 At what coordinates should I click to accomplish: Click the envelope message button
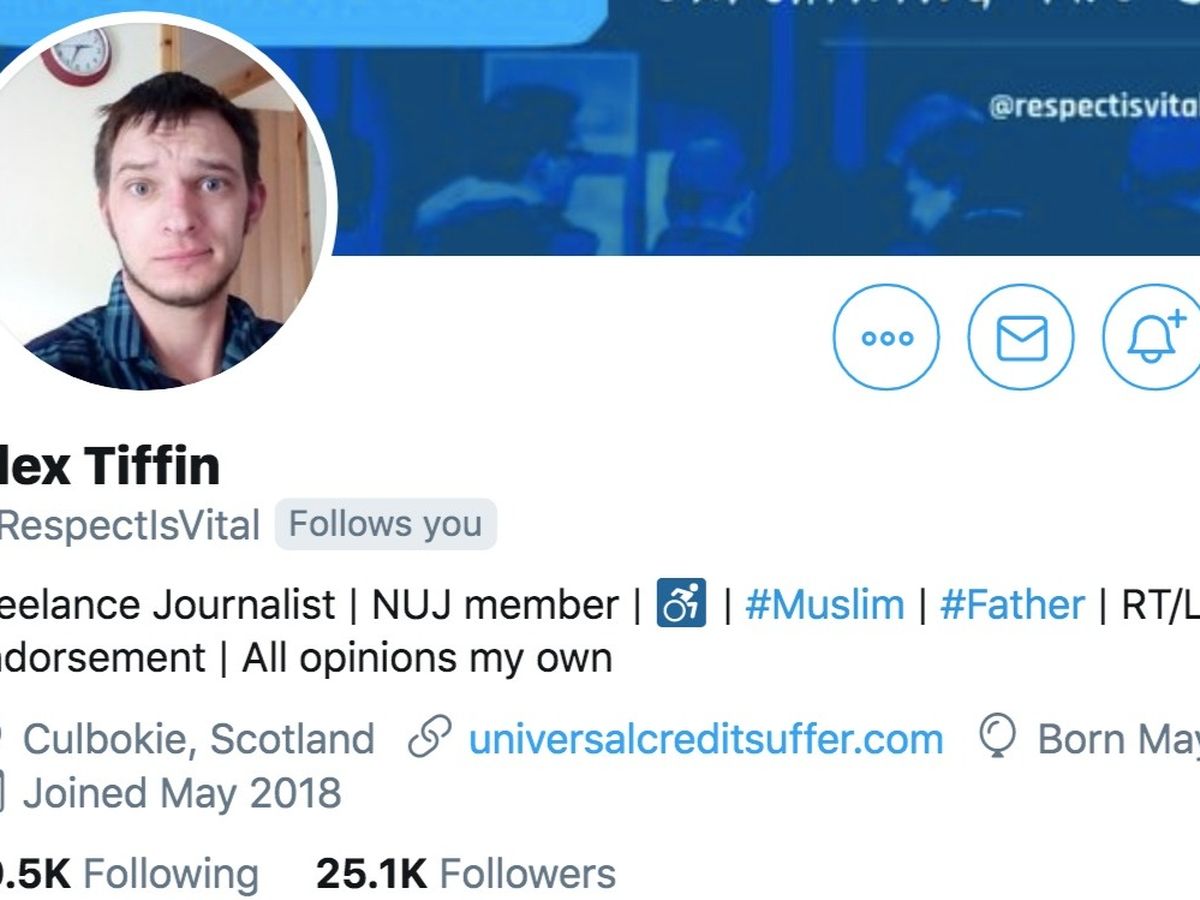[x=1021, y=337]
